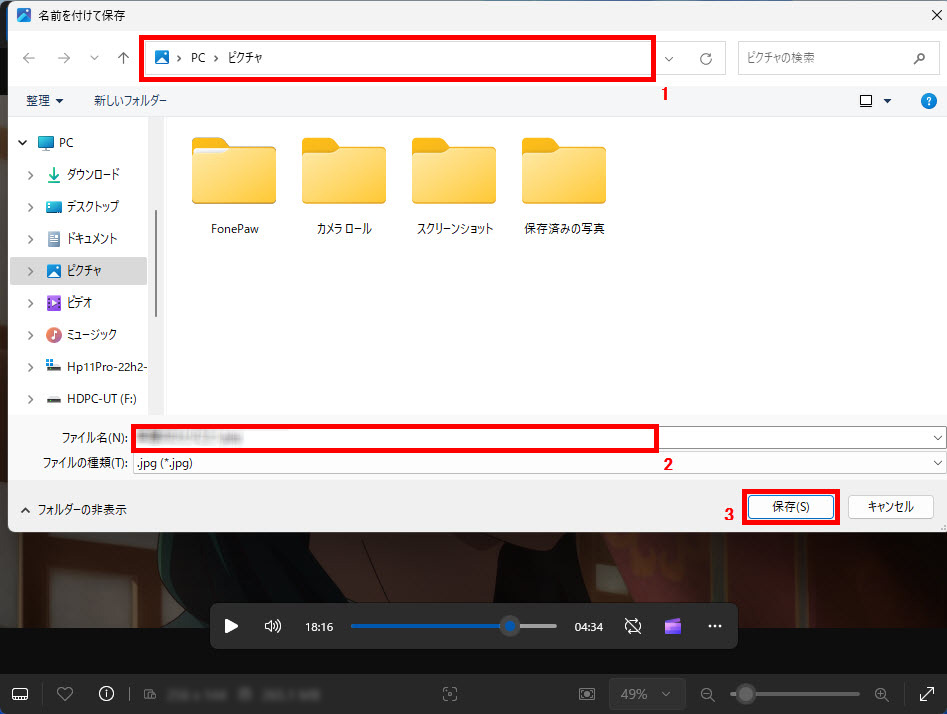
Task: Expand the ダウンロード tree node chevron
Action: pos(31,175)
